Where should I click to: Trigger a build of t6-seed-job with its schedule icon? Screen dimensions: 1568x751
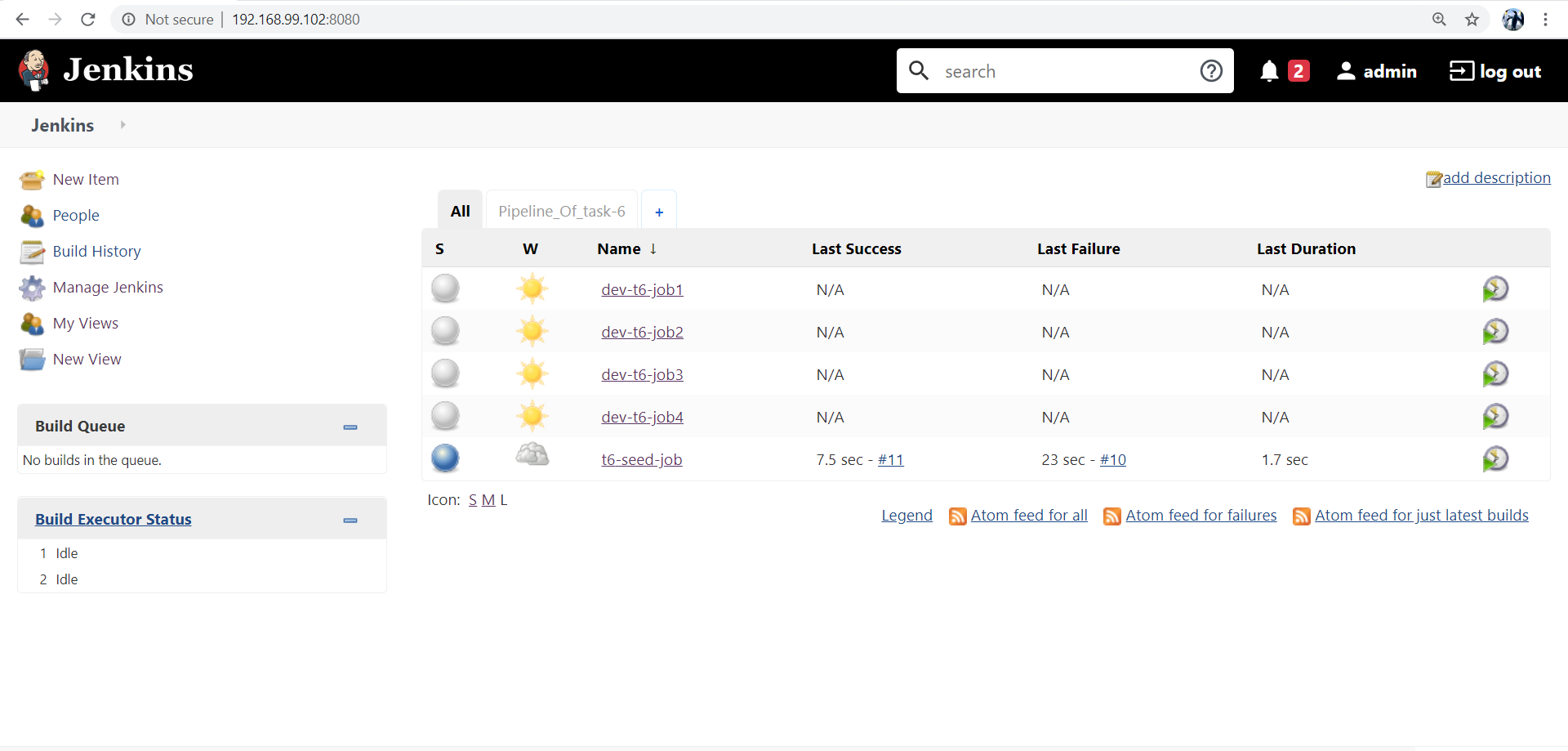[x=1496, y=458]
